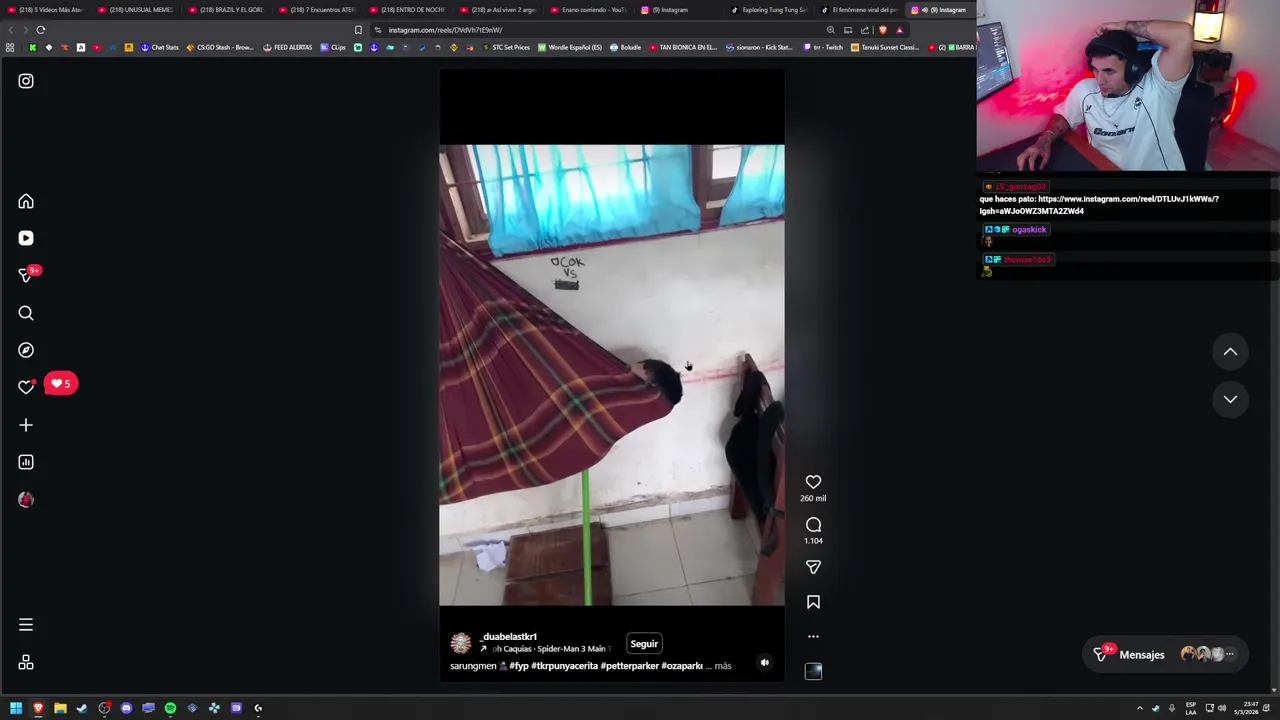Expand caption with 'más'
Viewport: 1280px width, 720px height.
click(723, 666)
